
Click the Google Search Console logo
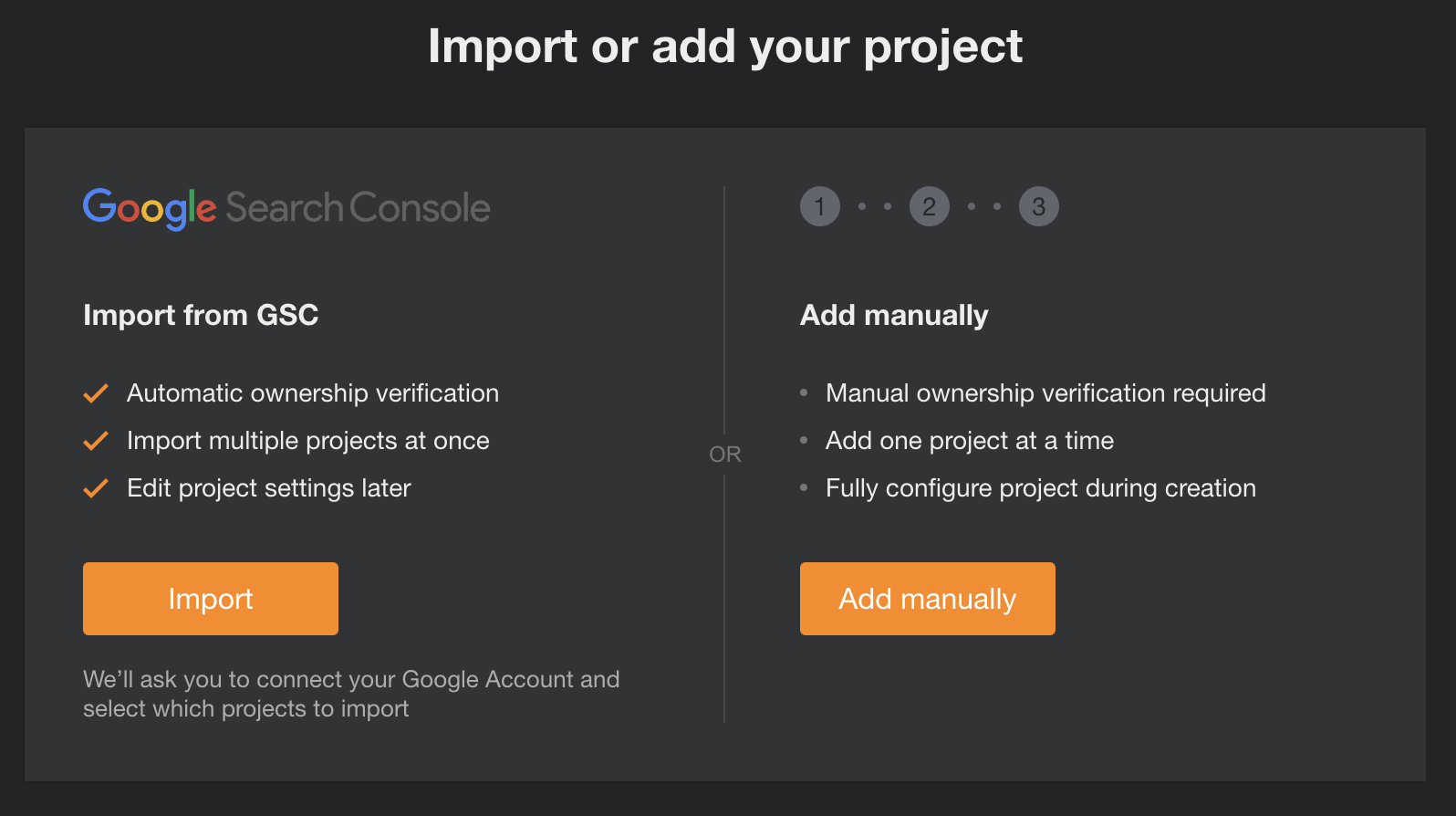(x=286, y=209)
